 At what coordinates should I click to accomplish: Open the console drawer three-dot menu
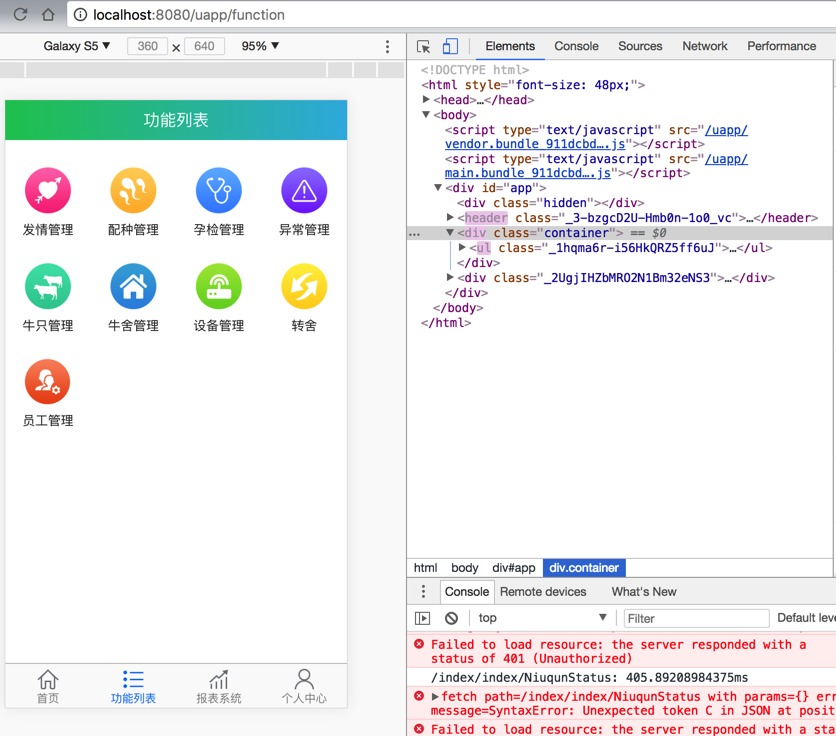(x=423, y=591)
